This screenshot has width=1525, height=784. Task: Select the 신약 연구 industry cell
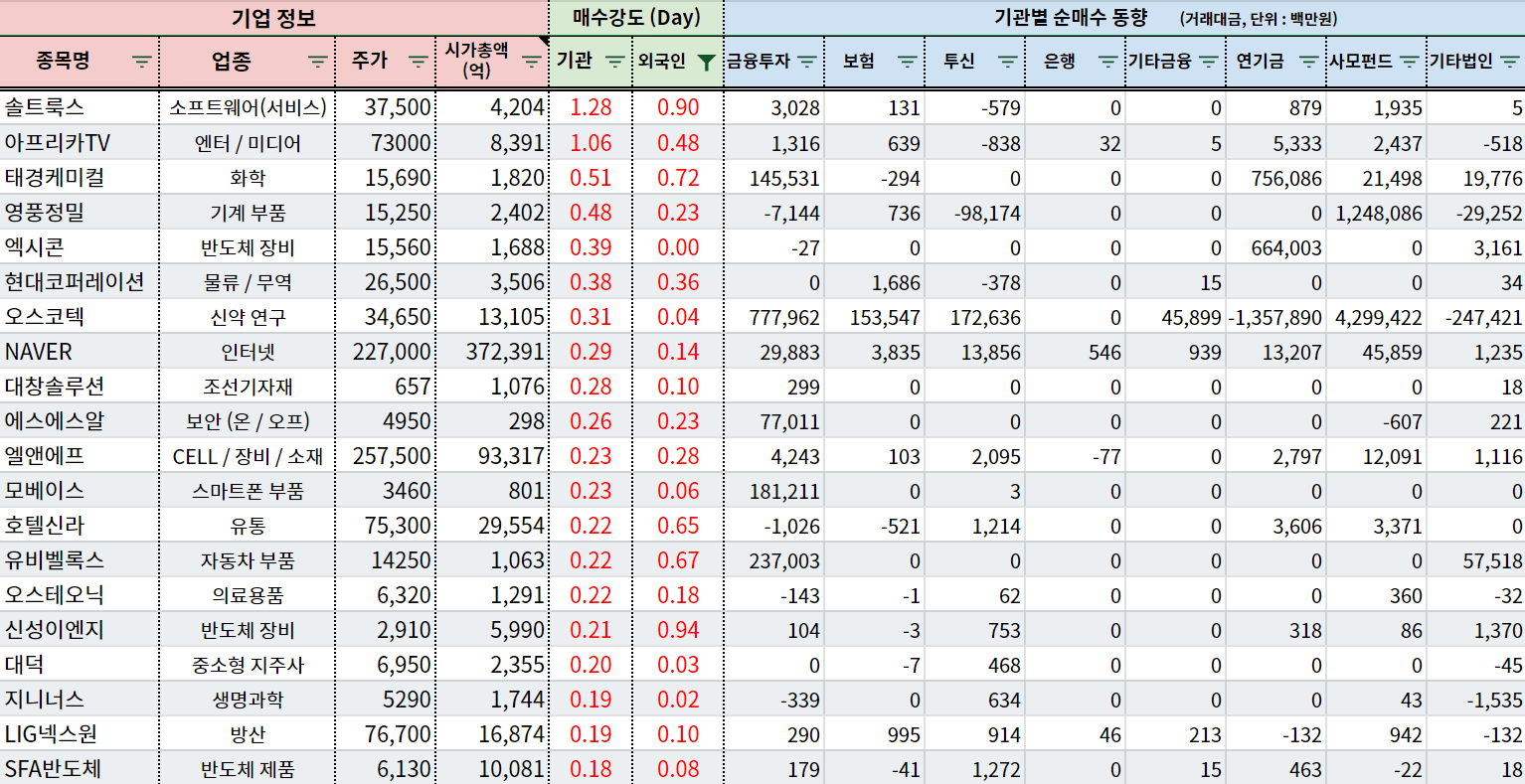[248, 316]
